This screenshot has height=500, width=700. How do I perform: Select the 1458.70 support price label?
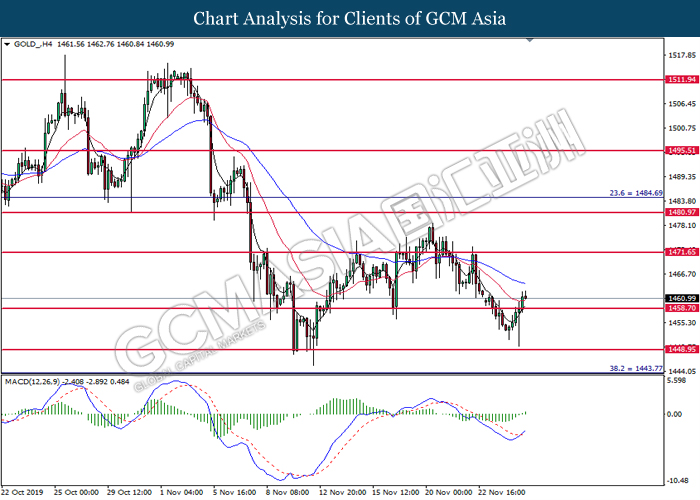(x=681, y=308)
